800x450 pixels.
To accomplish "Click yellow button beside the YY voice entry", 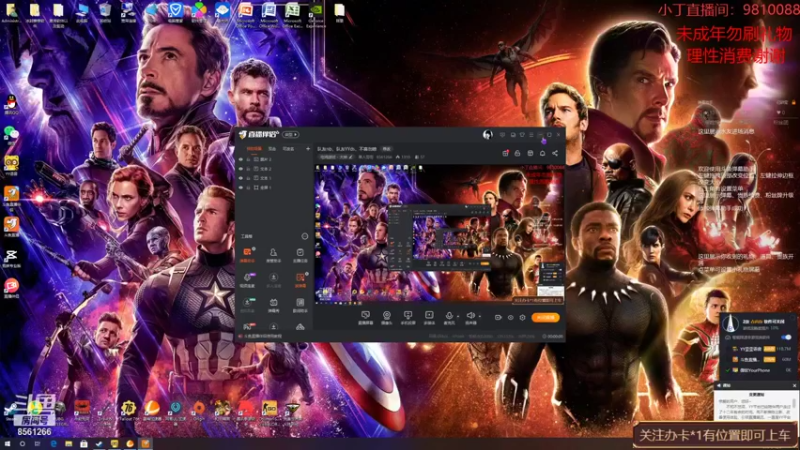I will coord(769,349).
